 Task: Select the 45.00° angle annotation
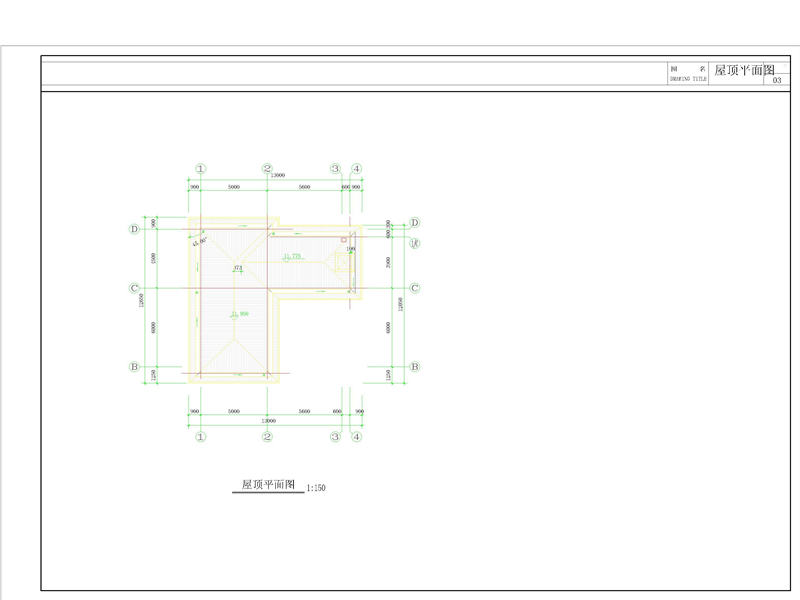click(x=197, y=239)
